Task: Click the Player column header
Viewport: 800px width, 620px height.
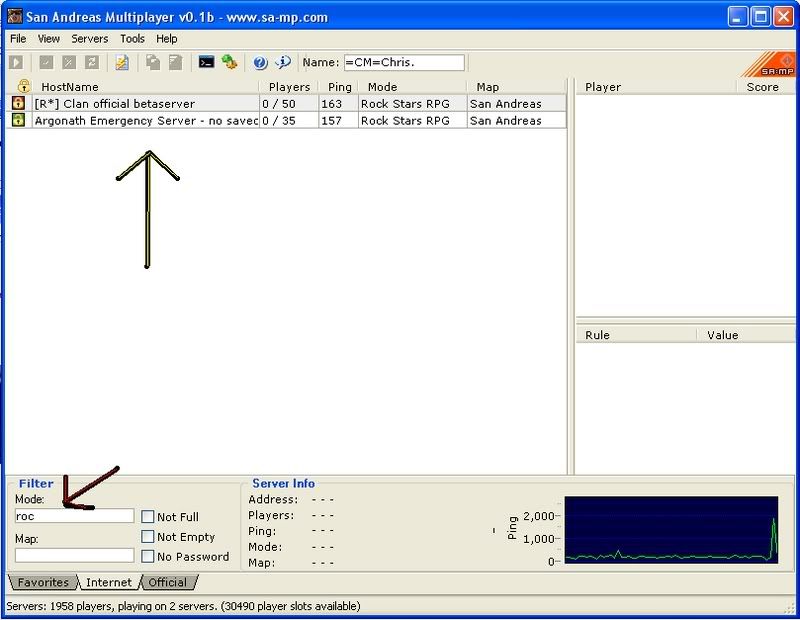Action: pyautogui.click(x=656, y=87)
